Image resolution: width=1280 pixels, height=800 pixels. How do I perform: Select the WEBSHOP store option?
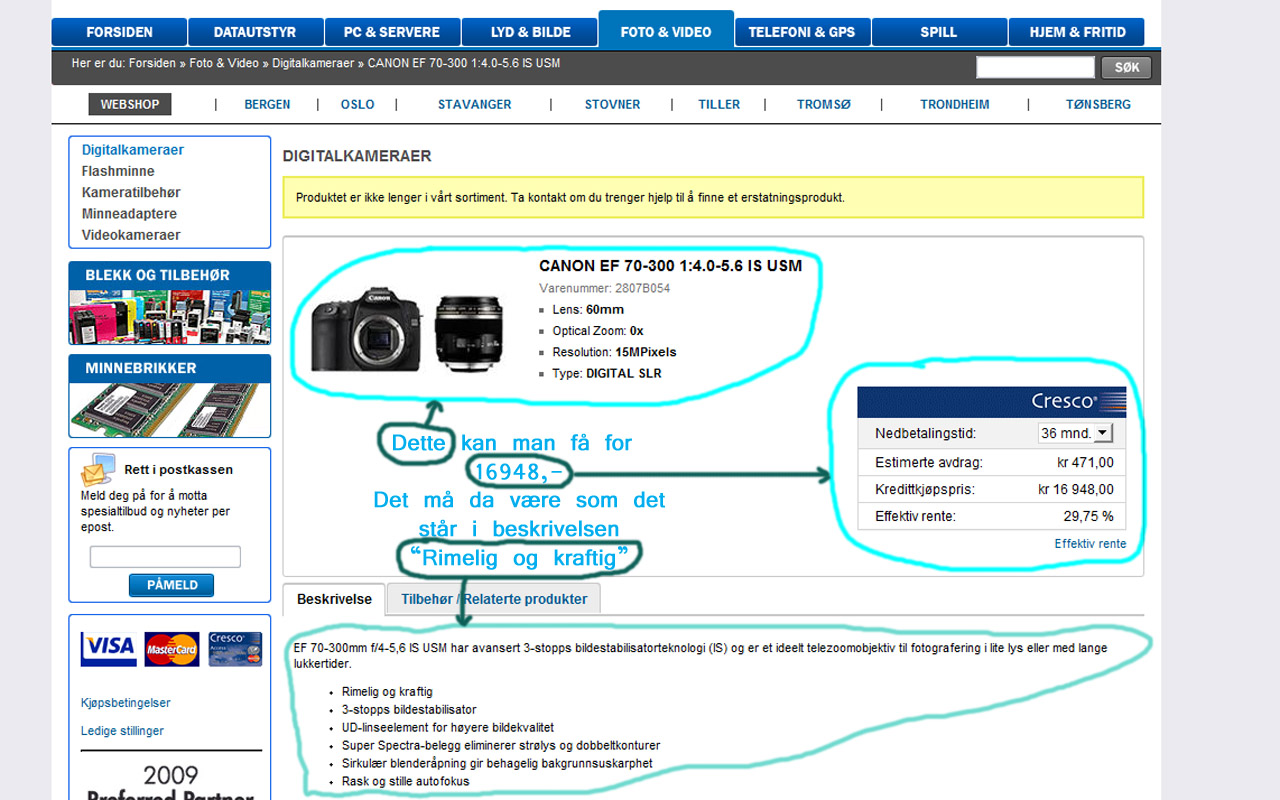pos(129,104)
